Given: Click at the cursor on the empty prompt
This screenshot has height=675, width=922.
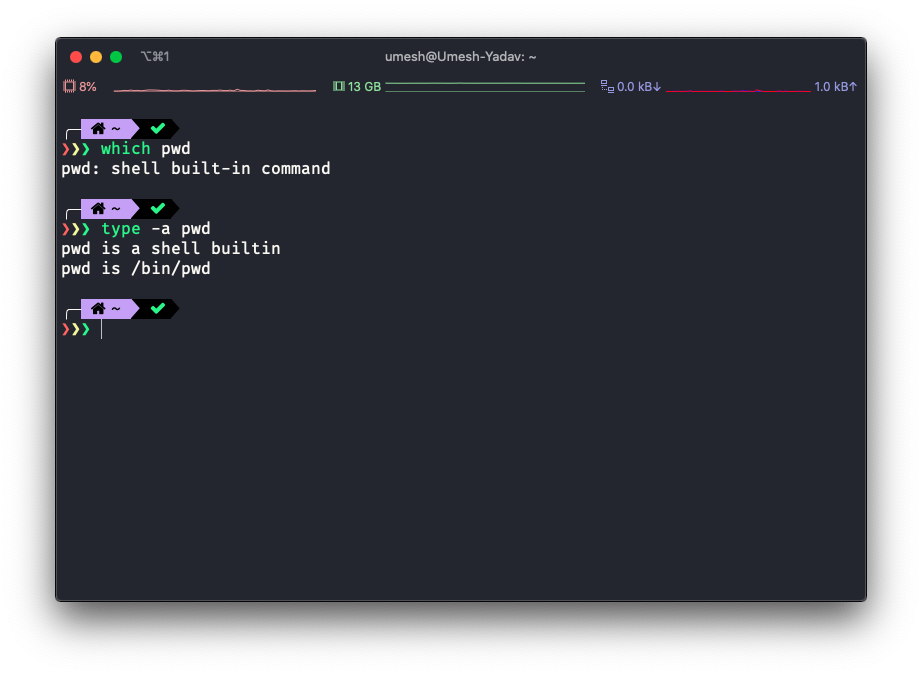Looking at the screenshot, I should pos(101,329).
